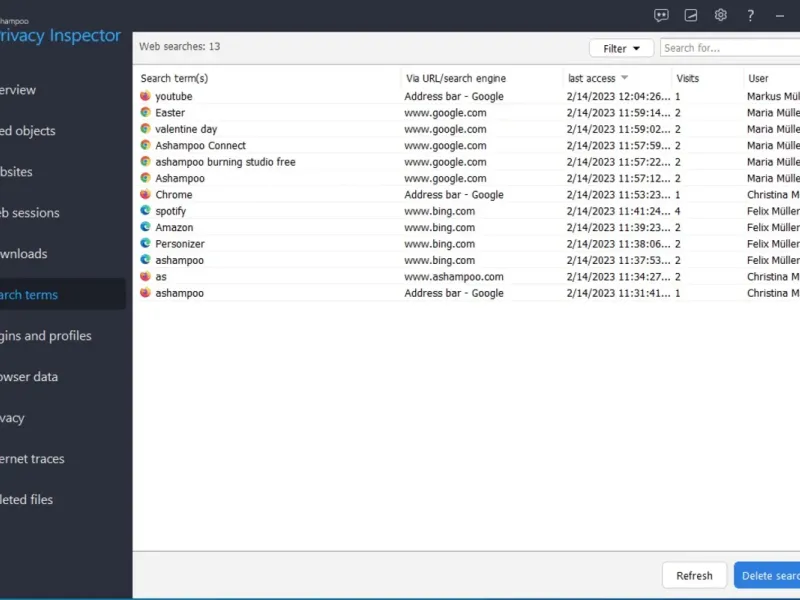Screen dimensions: 800x600
Task: Click the Firefox icon beside youtube
Action: (145, 95)
